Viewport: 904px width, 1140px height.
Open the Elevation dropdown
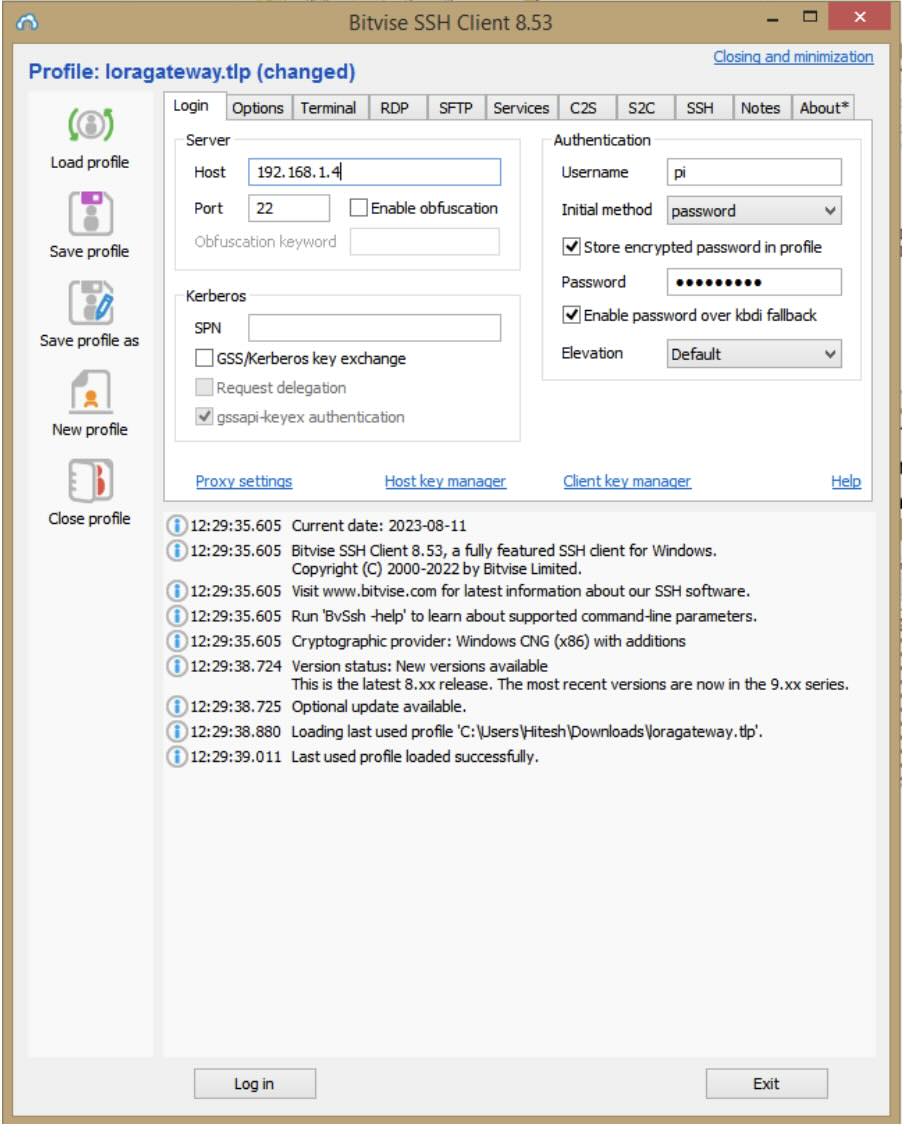(x=754, y=354)
